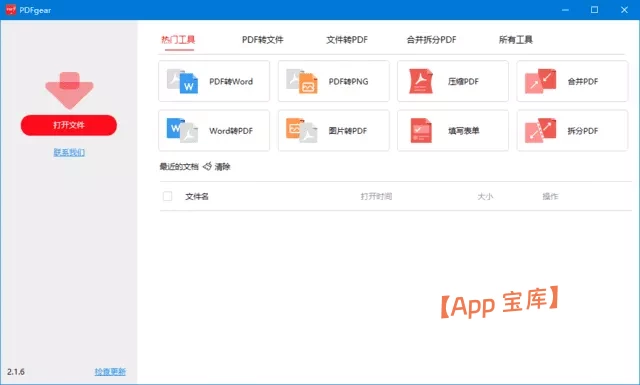The height and width of the screenshot is (385, 640).
Task: Click the 打开时间 column header
Action: 376,196
